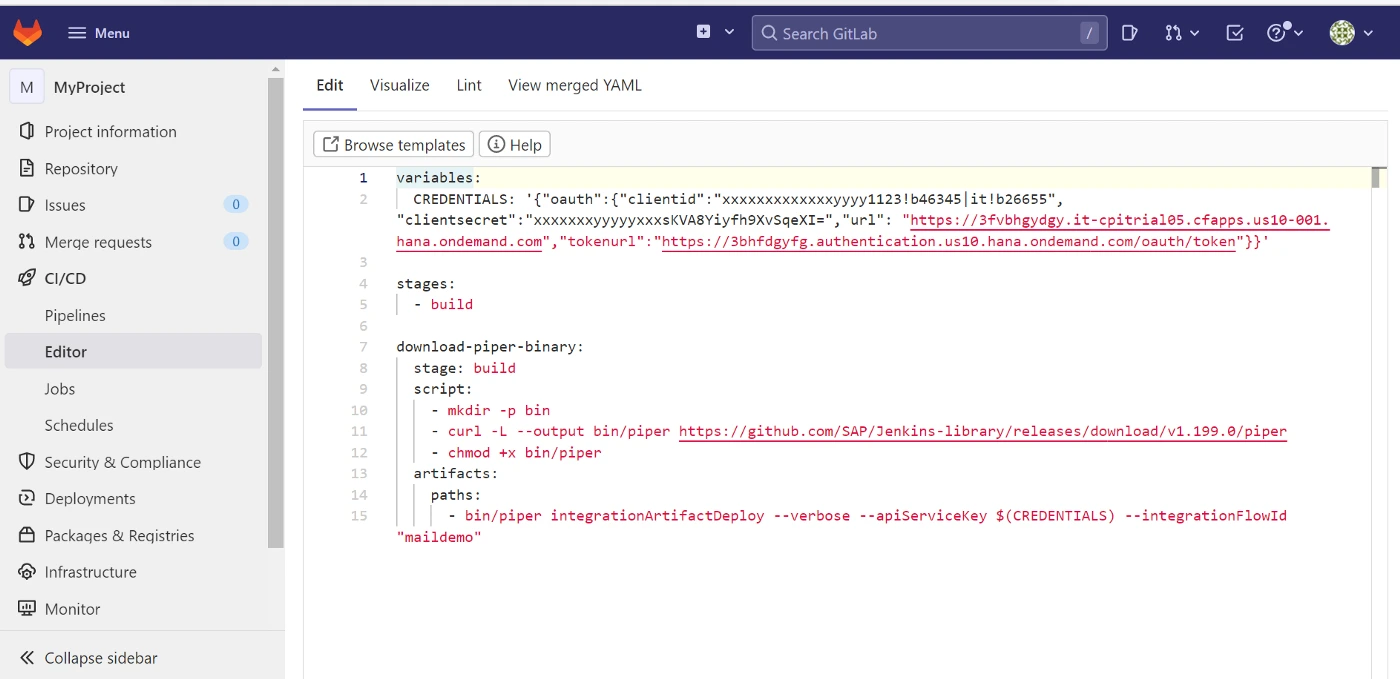Select Monitor in the sidebar
This screenshot has width=1400, height=679.
[x=72, y=608]
